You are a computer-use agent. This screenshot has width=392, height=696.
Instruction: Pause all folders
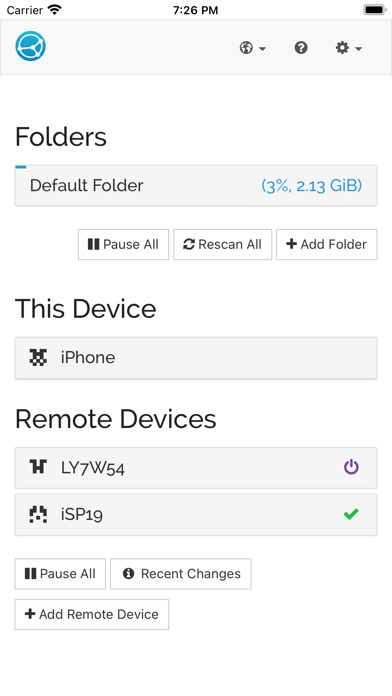pos(123,244)
